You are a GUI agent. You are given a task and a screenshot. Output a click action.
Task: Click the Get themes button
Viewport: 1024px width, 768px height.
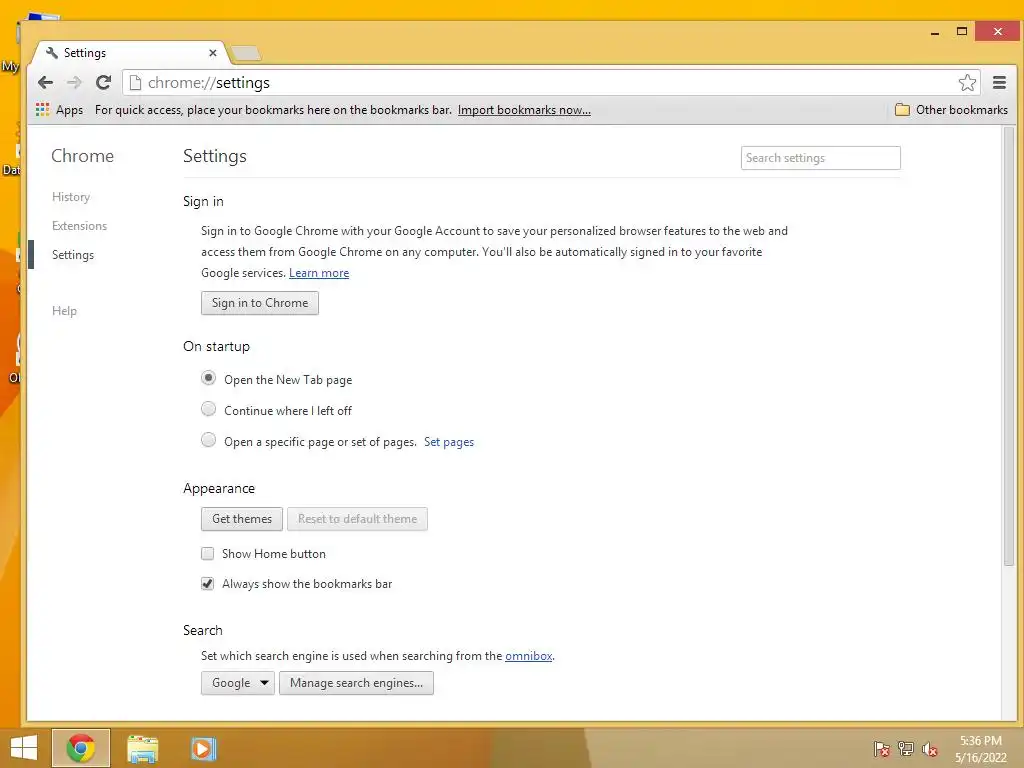pyautogui.click(x=242, y=519)
